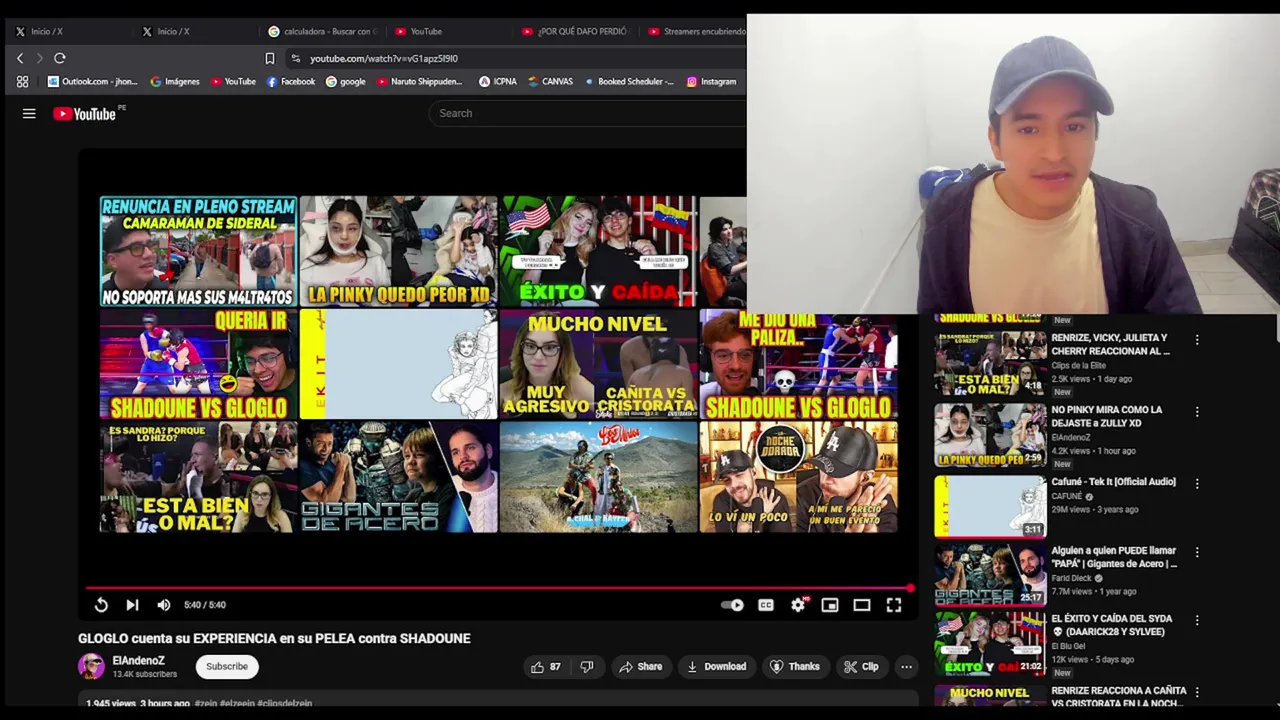Open options for Cafuné - Tek It sidebar video
Viewport: 1280px width, 720px height.
[1197, 484]
